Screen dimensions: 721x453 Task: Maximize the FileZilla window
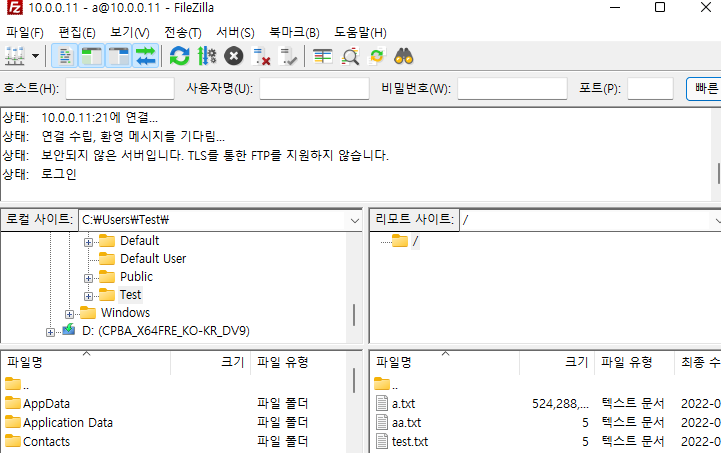pos(660,7)
